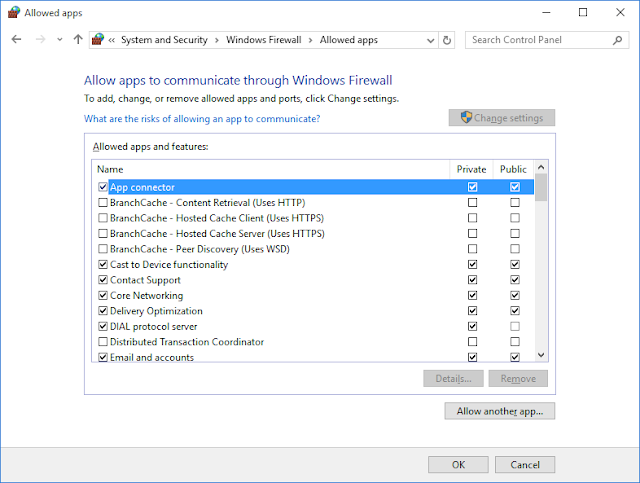This screenshot has height=483, width=640.
Task: Uncheck the Contact Support checkbox
Action: click(x=103, y=280)
